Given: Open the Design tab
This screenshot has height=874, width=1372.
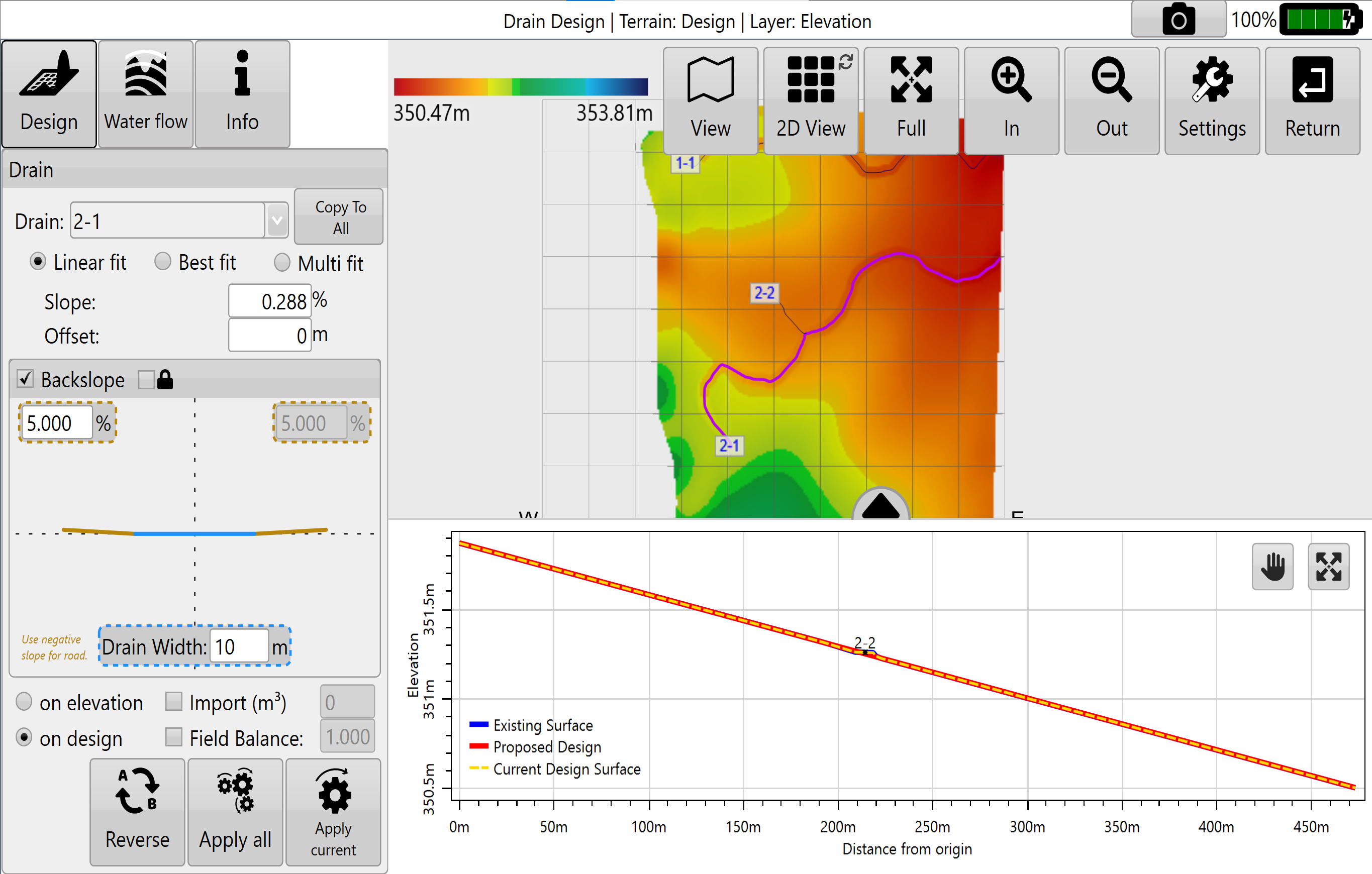Looking at the screenshot, I should (x=49, y=94).
